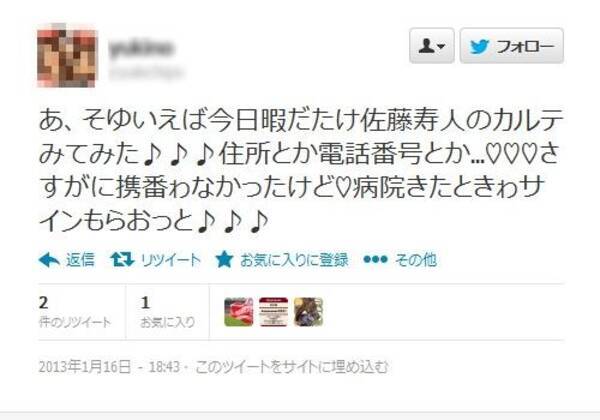Open the pixelated profile avatar

67,55
